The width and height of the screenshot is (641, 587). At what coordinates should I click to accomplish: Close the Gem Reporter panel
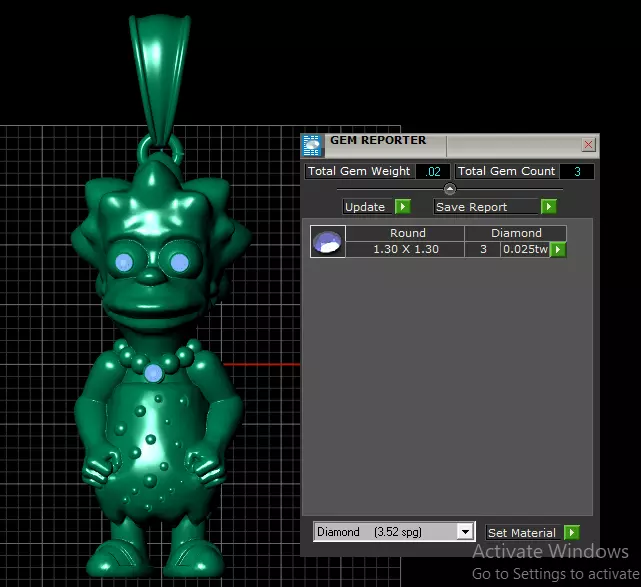tap(588, 144)
